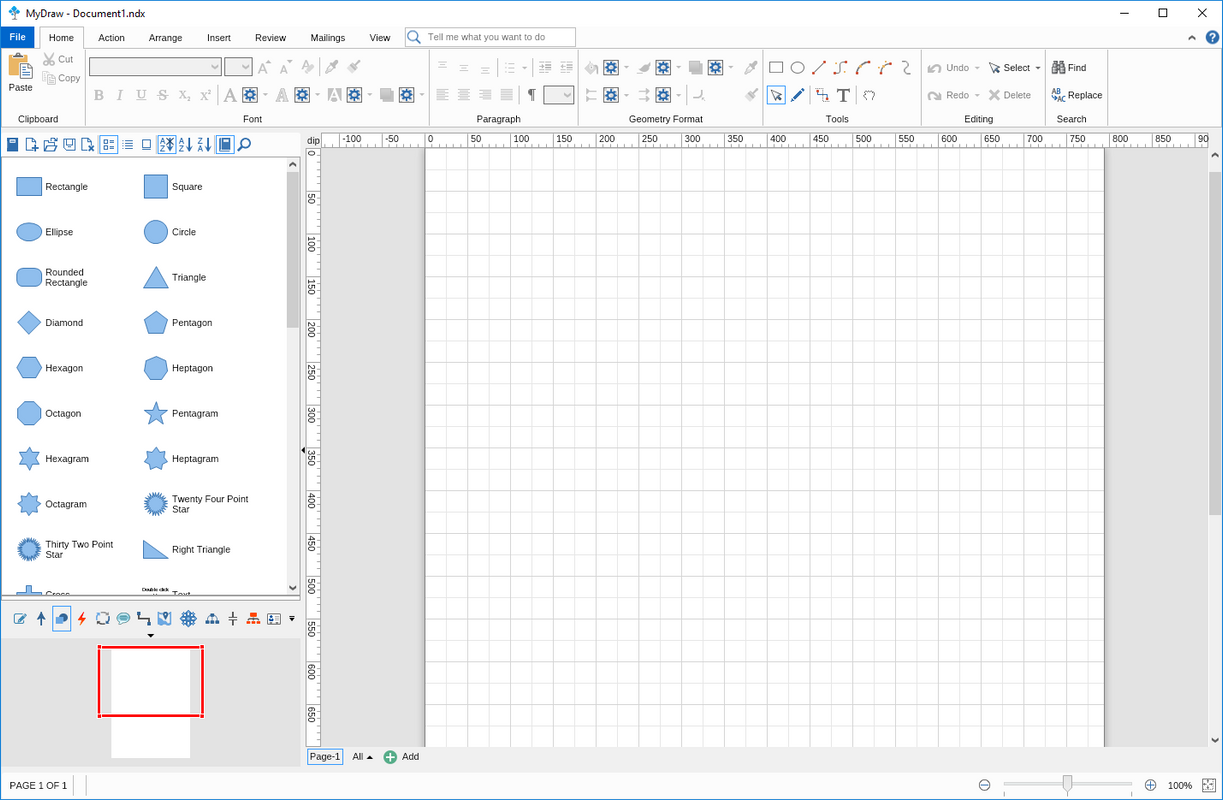This screenshot has width=1223, height=800.
Task: Add a new page with Add button
Action: pyautogui.click(x=401, y=757)
